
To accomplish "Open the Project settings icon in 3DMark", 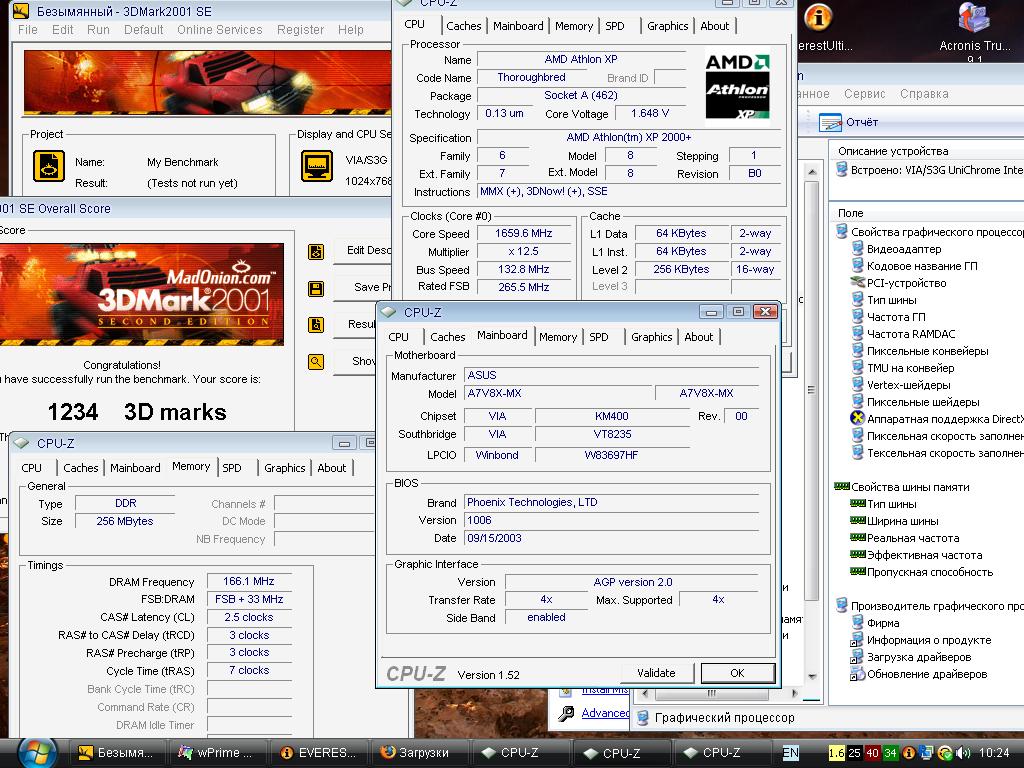I will pos(49,166).
